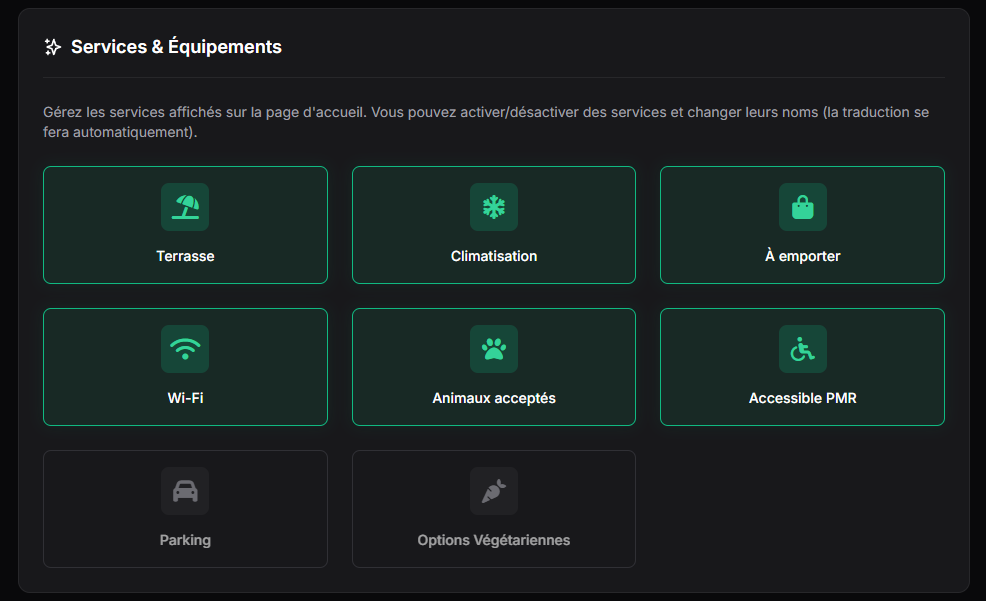Click the Wi-Fi signal icon

click(x=185, y=349)
